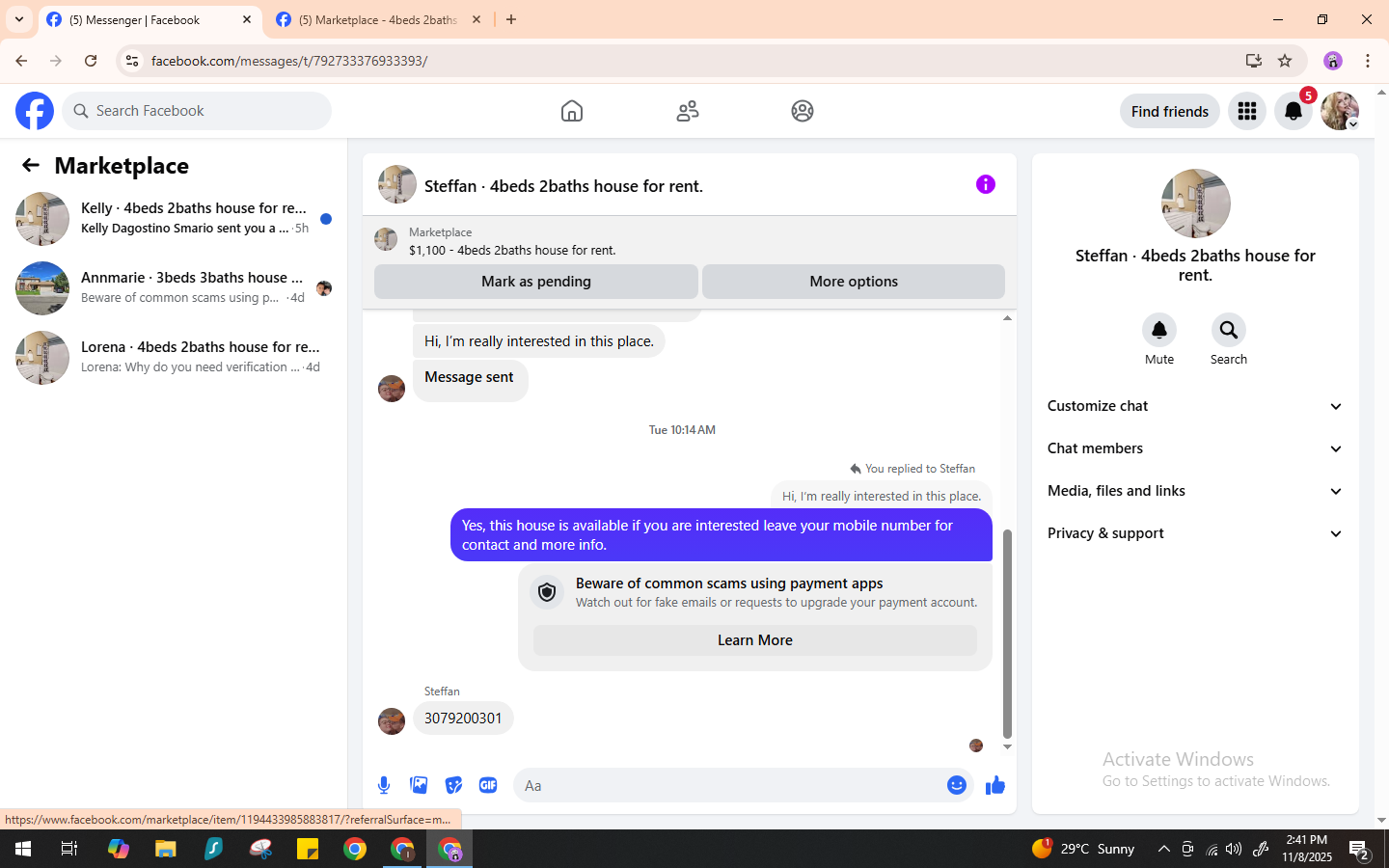Screen dimensions: 1389x868
Task: Reload the current page
Action: click(x=91, y=61)
